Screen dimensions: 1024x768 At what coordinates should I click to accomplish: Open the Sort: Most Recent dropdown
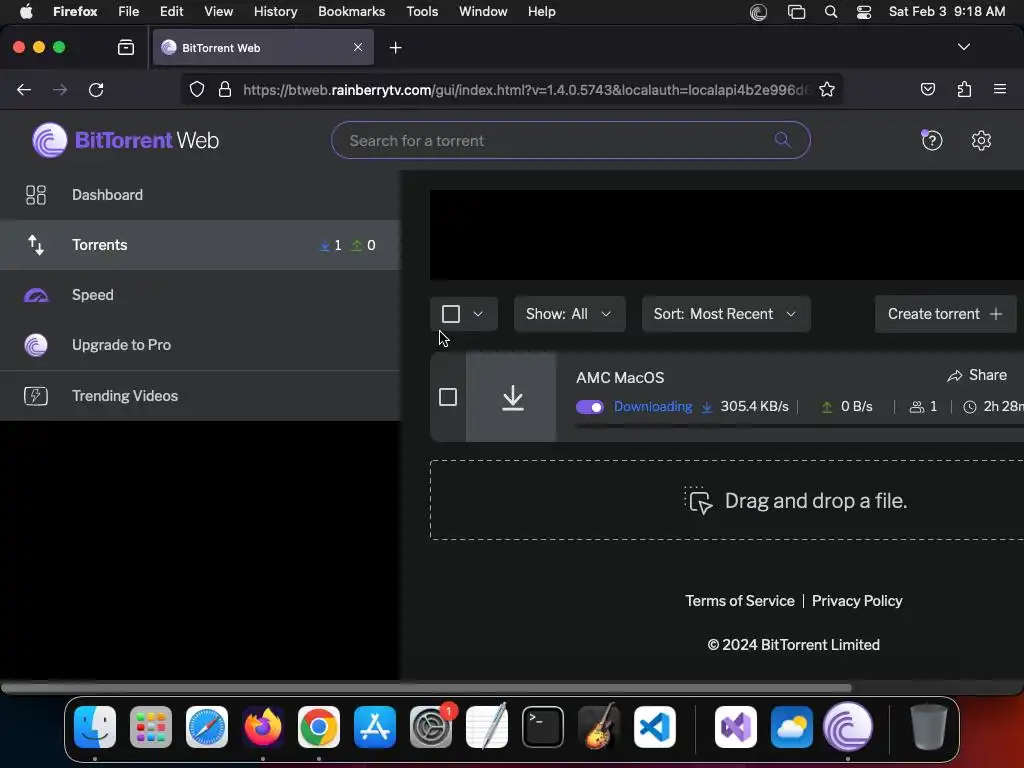click(x=726, y=314)
